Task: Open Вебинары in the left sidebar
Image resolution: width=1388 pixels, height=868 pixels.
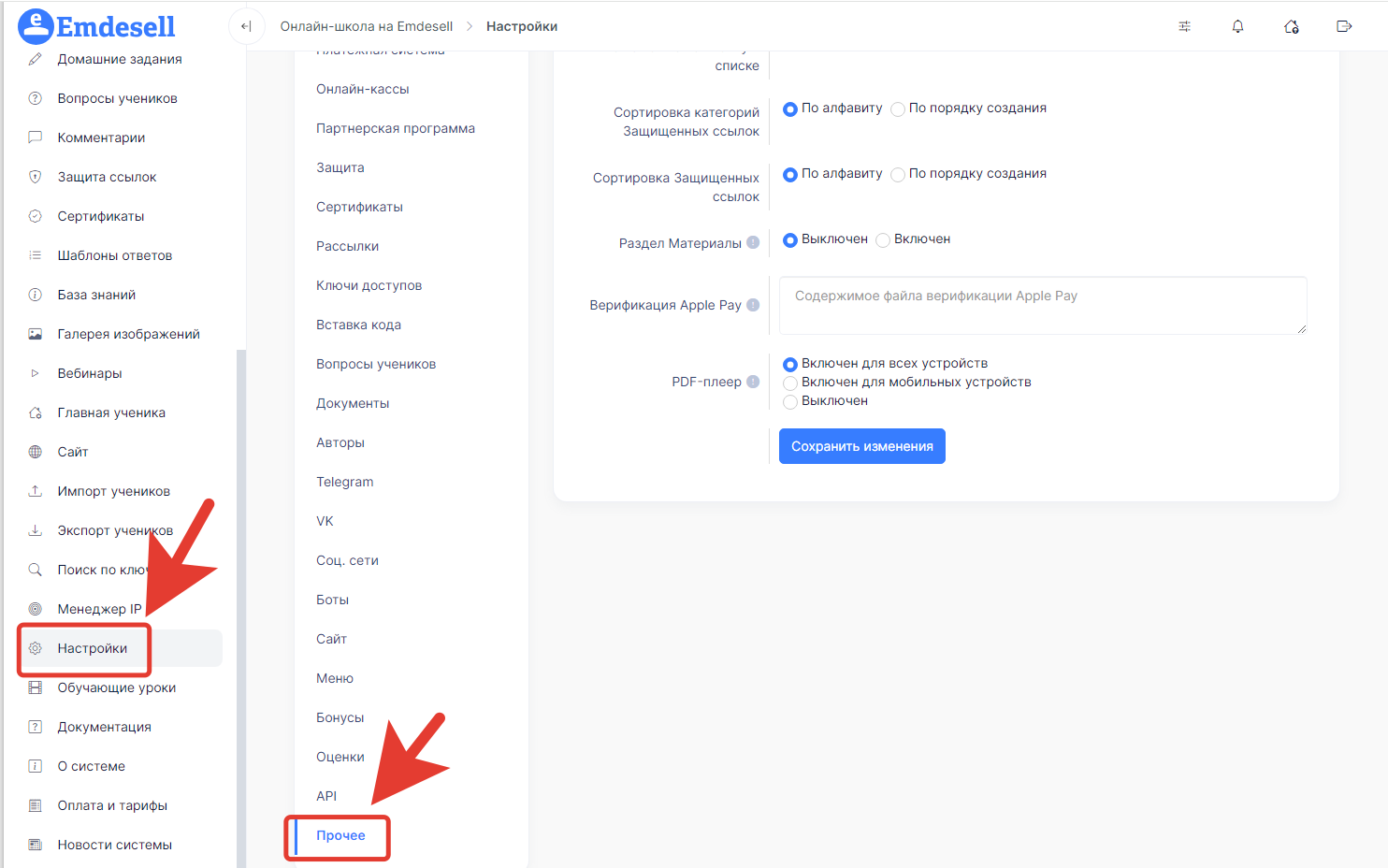Action: (90, 373)
